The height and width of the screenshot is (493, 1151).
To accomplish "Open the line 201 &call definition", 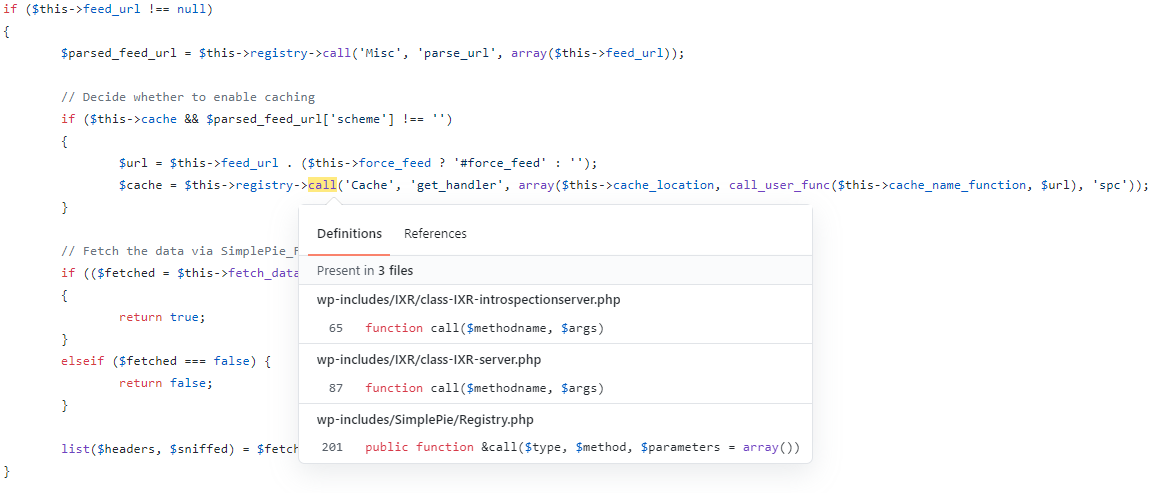I will coord(582,447).
